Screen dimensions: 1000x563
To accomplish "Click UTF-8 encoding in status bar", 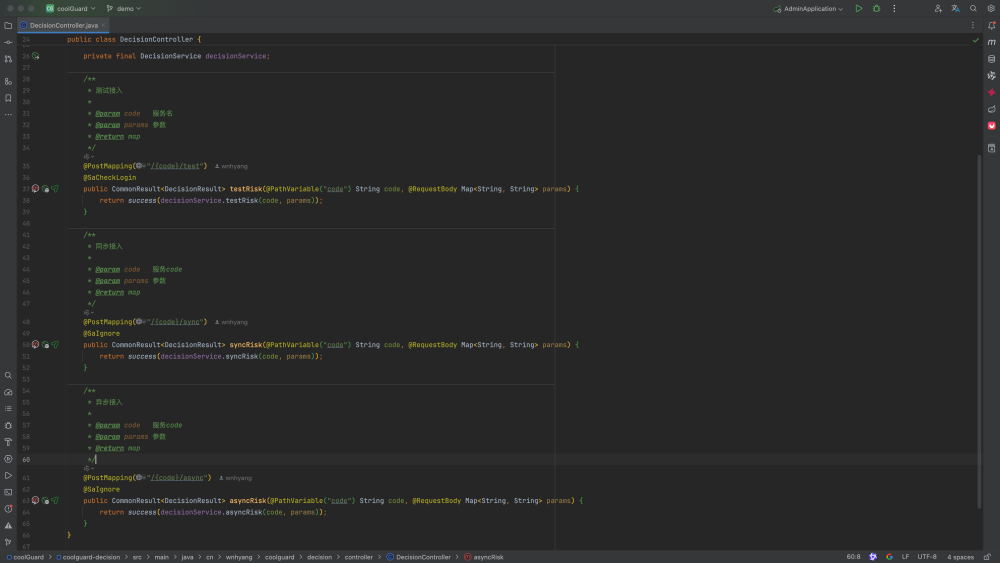I will click(927, 557).
